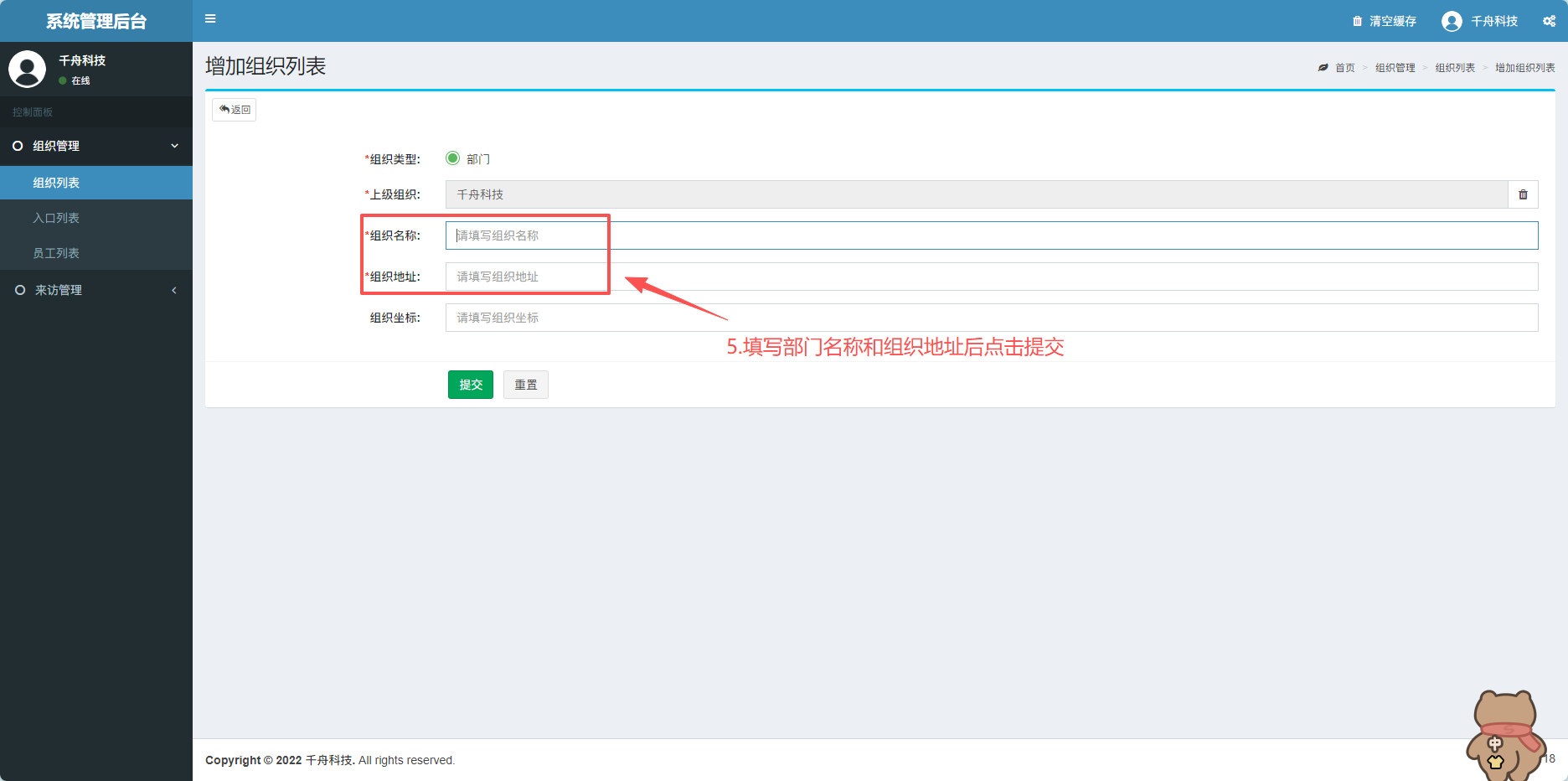The width and height of the screenshot is (1568, 781).
Task: Click the circle icon next to 来访管理
Action: 20,290
